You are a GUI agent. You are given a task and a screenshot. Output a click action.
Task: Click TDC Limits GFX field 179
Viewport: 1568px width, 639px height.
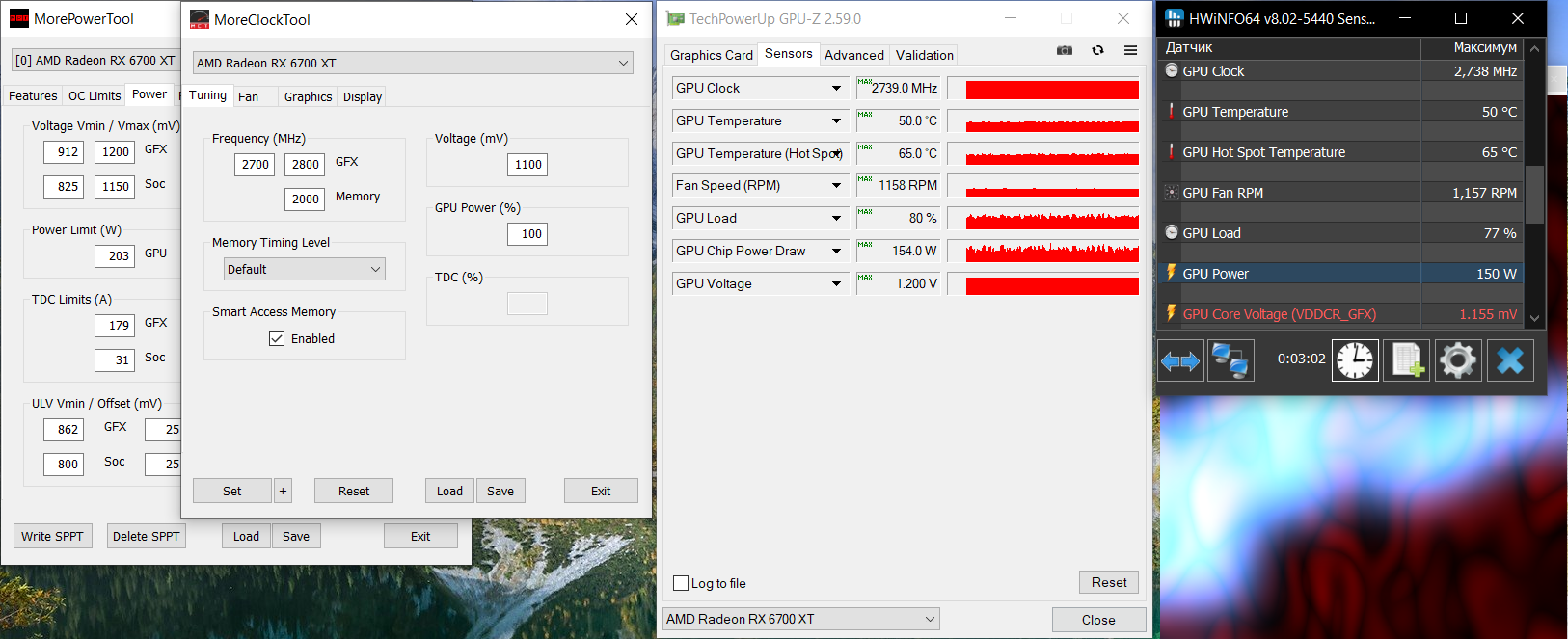click(115, 325)
